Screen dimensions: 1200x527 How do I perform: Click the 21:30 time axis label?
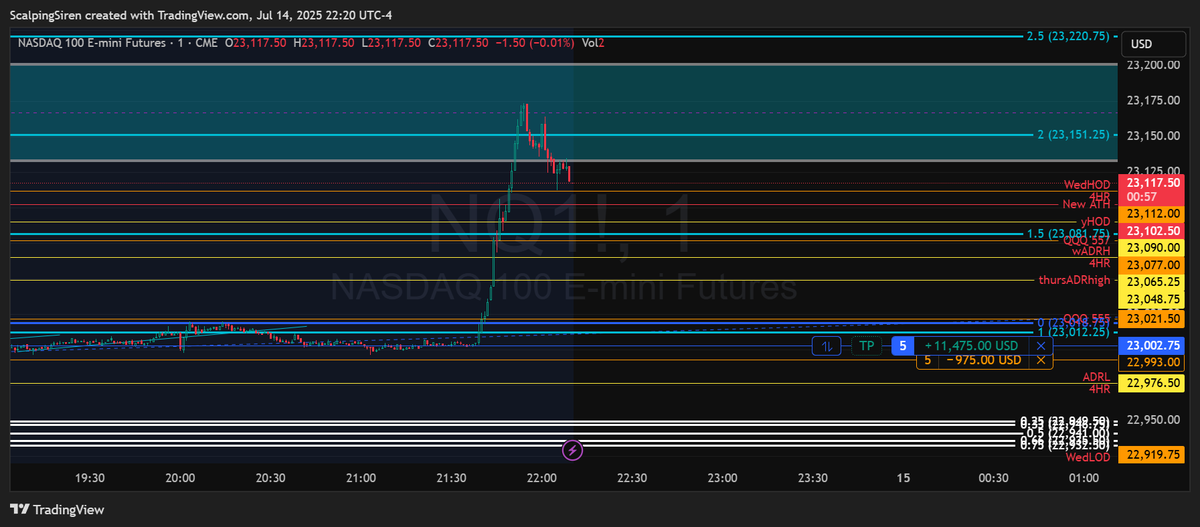coord(451,478)
